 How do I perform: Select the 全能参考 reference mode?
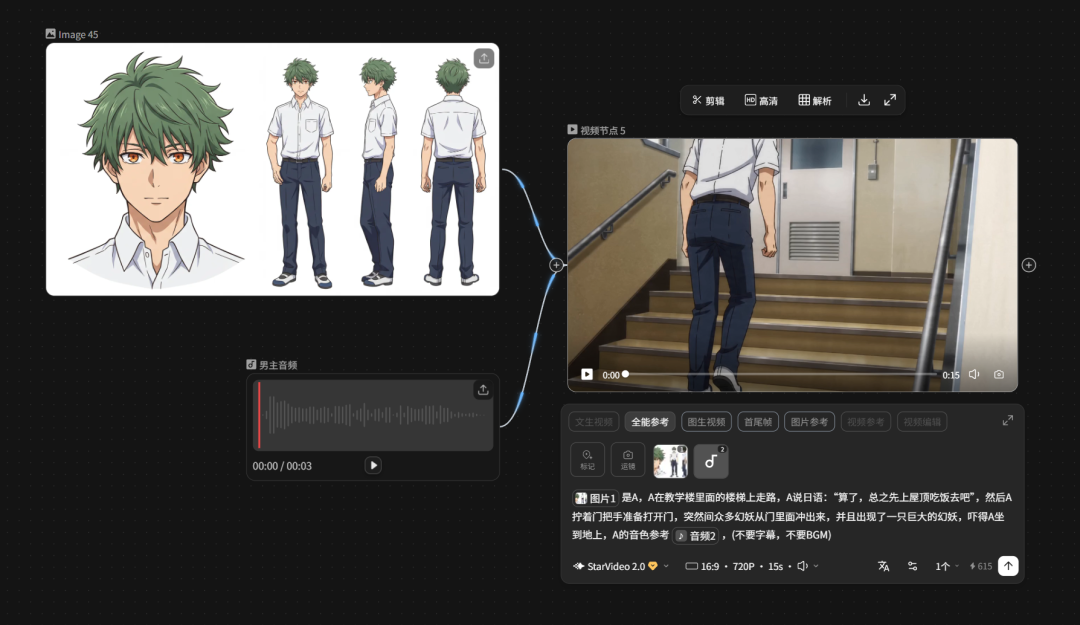pyautogui.click(x=652, y=421)
